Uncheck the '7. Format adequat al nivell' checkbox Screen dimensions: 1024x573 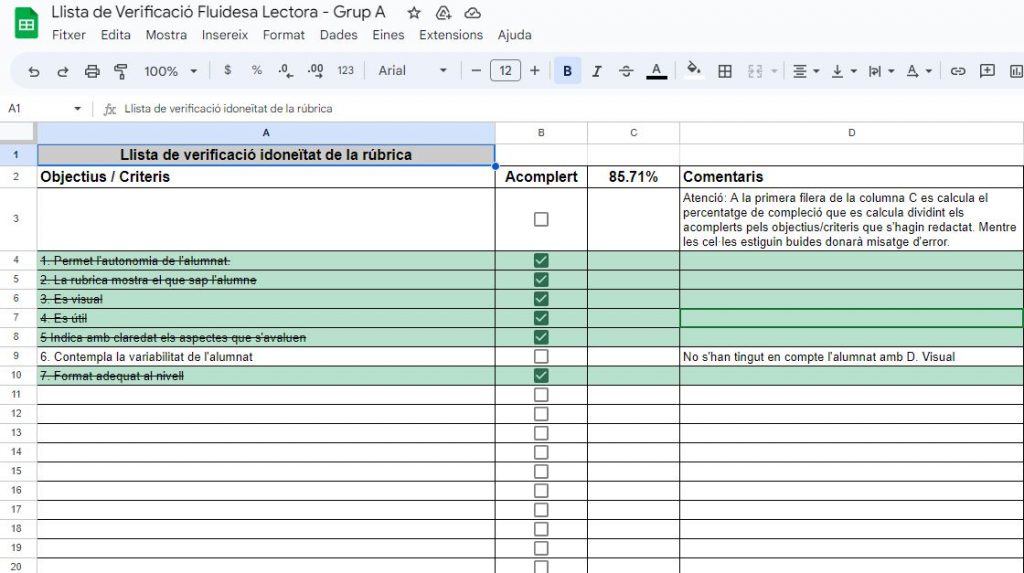(541, 376)
